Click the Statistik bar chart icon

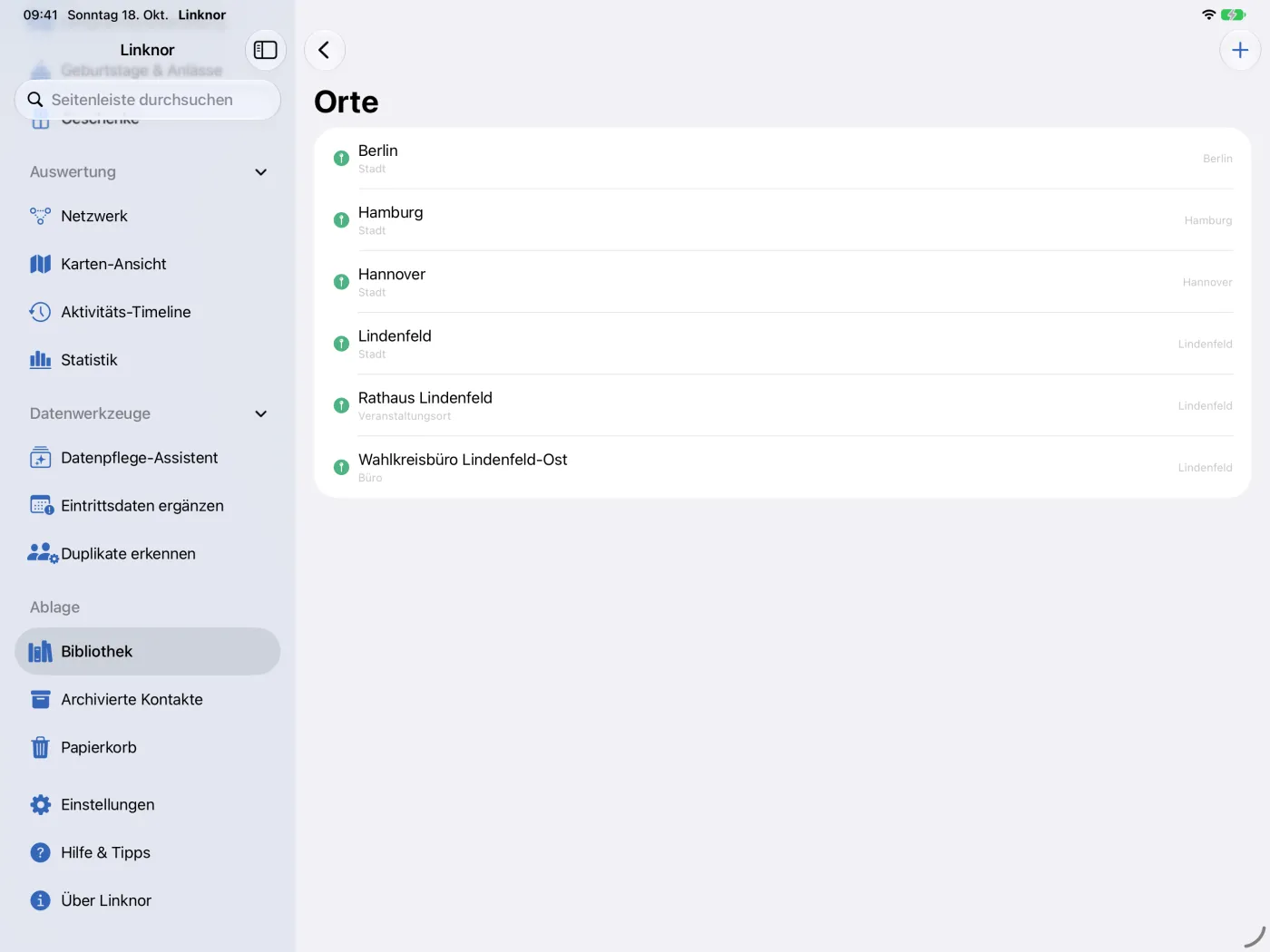(x=40, y=360)
